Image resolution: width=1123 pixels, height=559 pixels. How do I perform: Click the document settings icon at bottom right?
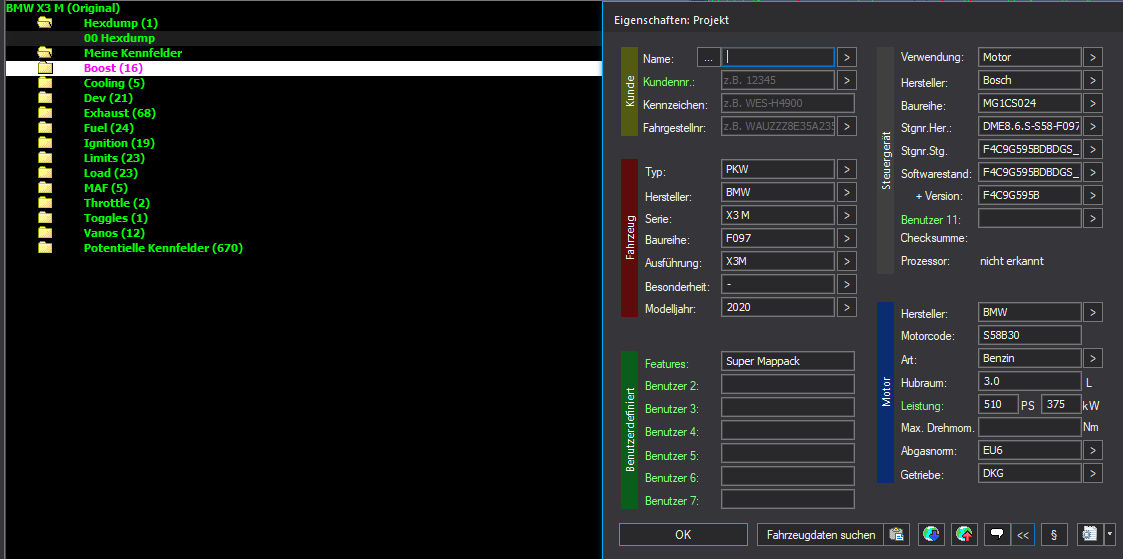(x=1090, y=534)
